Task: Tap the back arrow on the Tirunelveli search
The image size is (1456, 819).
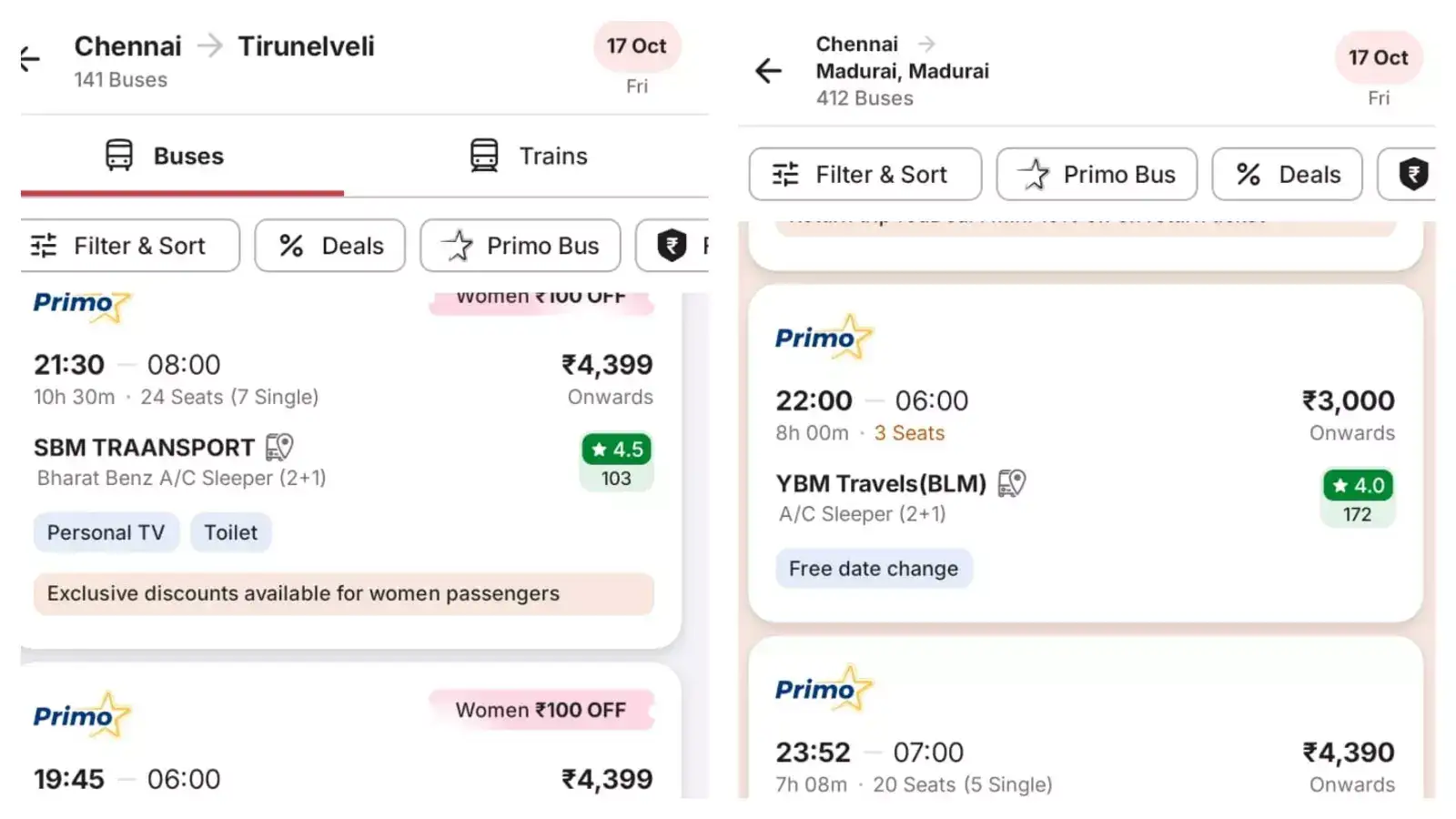Action: [x=28, y=59]
